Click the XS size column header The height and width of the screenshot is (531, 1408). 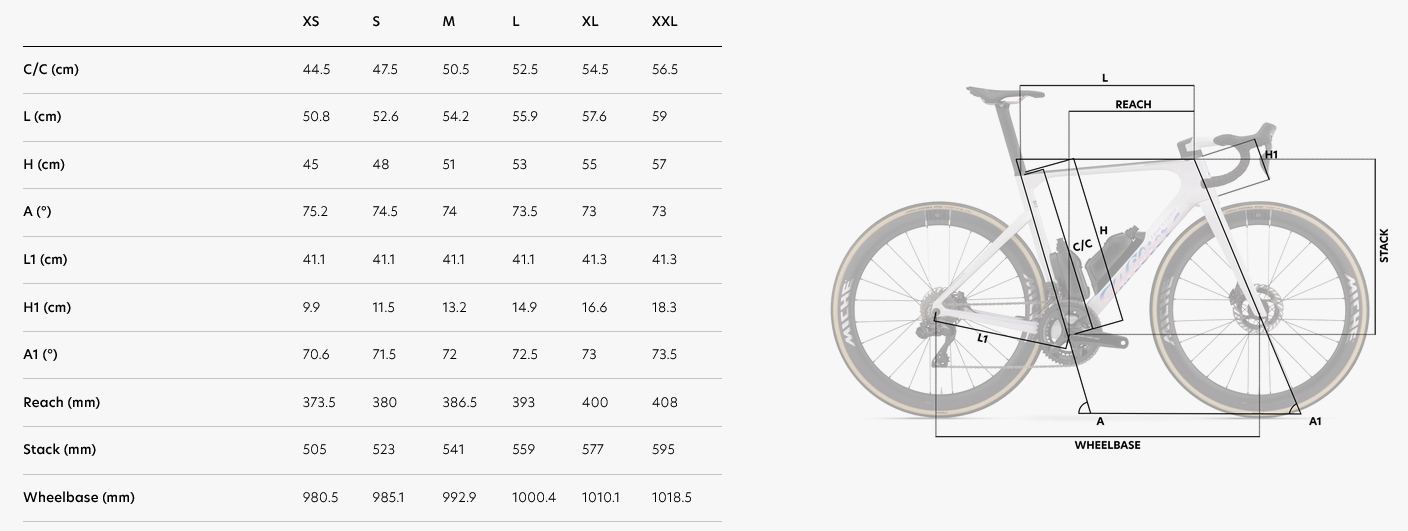311,21
